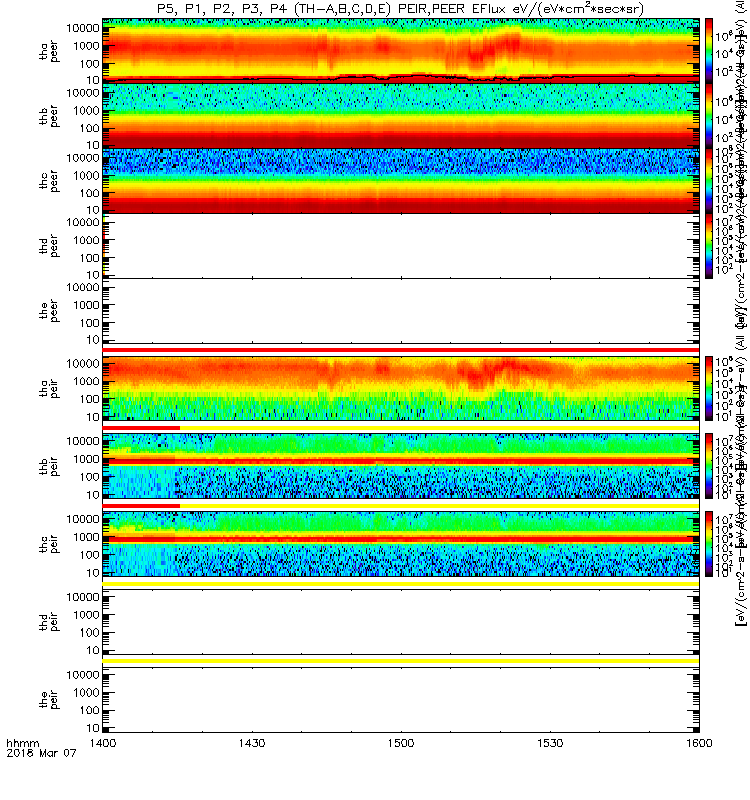Click the tha peer color scale bar
Image resolution: width=750 pixels, height=800 pixels.
pos(709,51)
